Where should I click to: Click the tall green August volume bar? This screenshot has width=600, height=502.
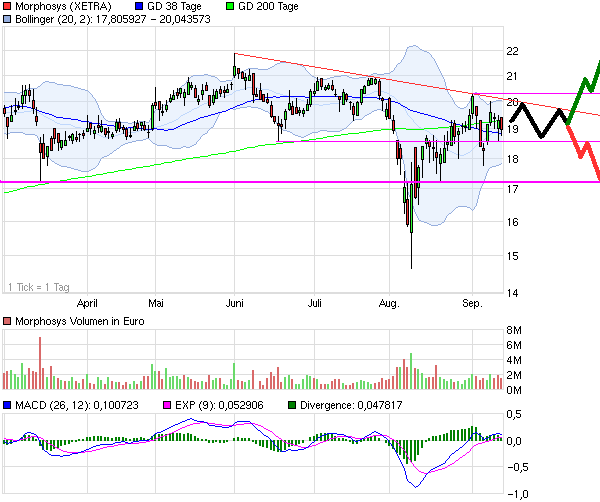tap(411, 371)
